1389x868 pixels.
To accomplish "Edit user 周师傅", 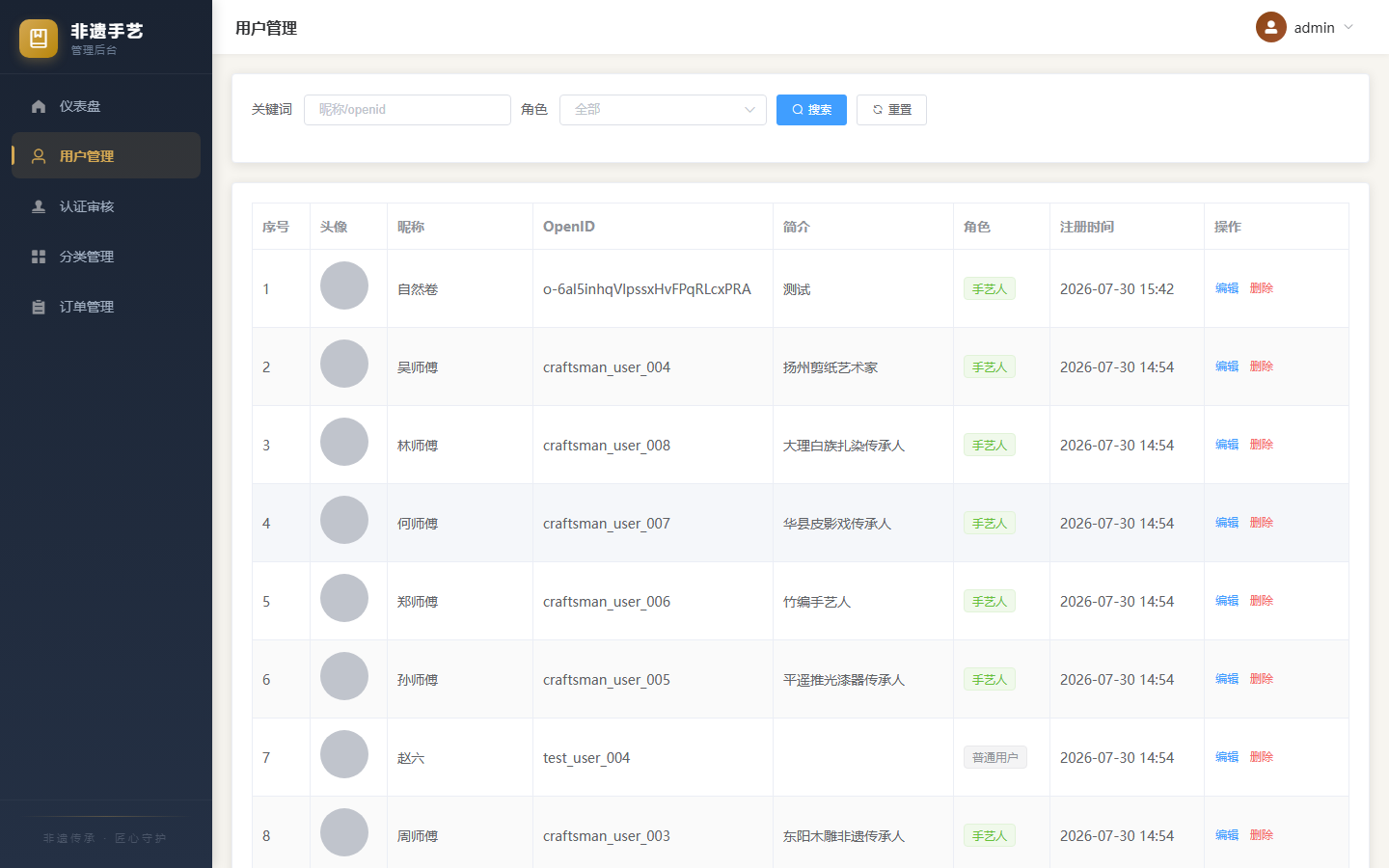I will 1227,835.
